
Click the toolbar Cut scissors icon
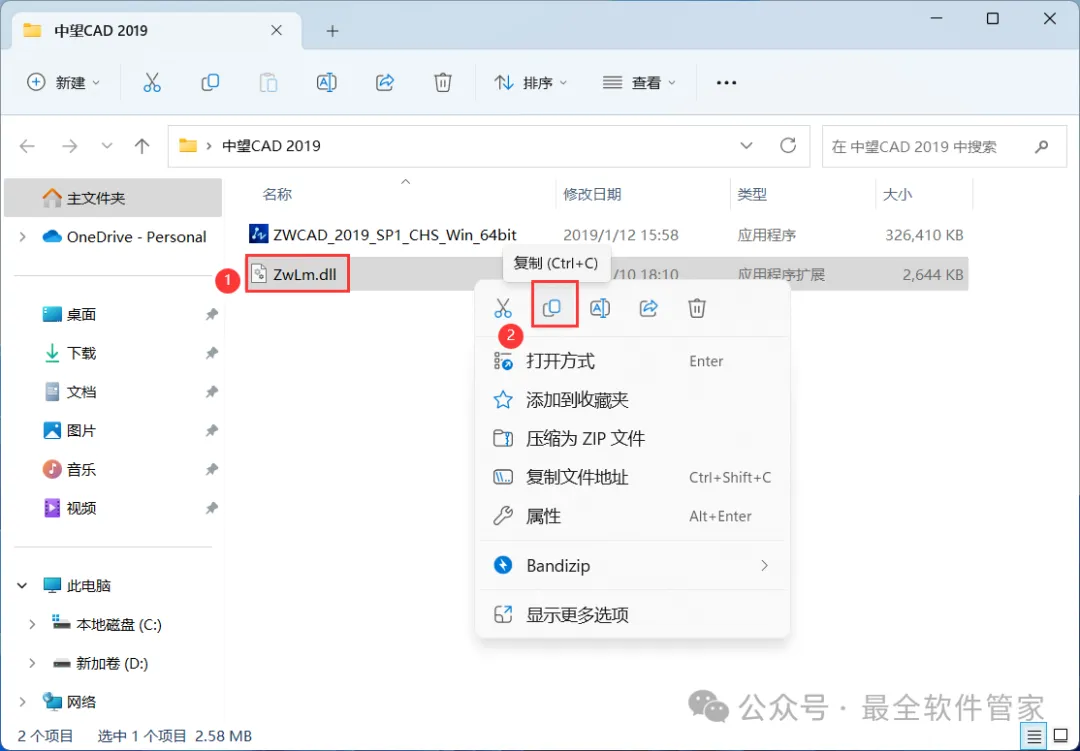coord(152,83)
